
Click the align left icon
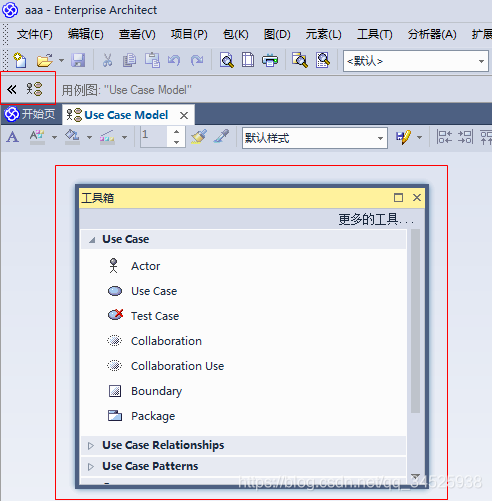click(444, 137)
